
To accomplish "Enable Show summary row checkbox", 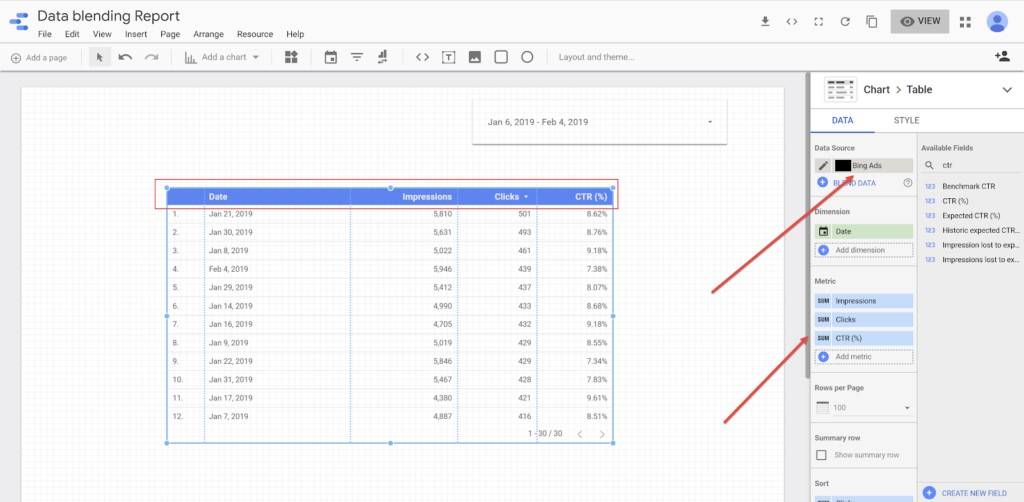I will pos(822,455).
